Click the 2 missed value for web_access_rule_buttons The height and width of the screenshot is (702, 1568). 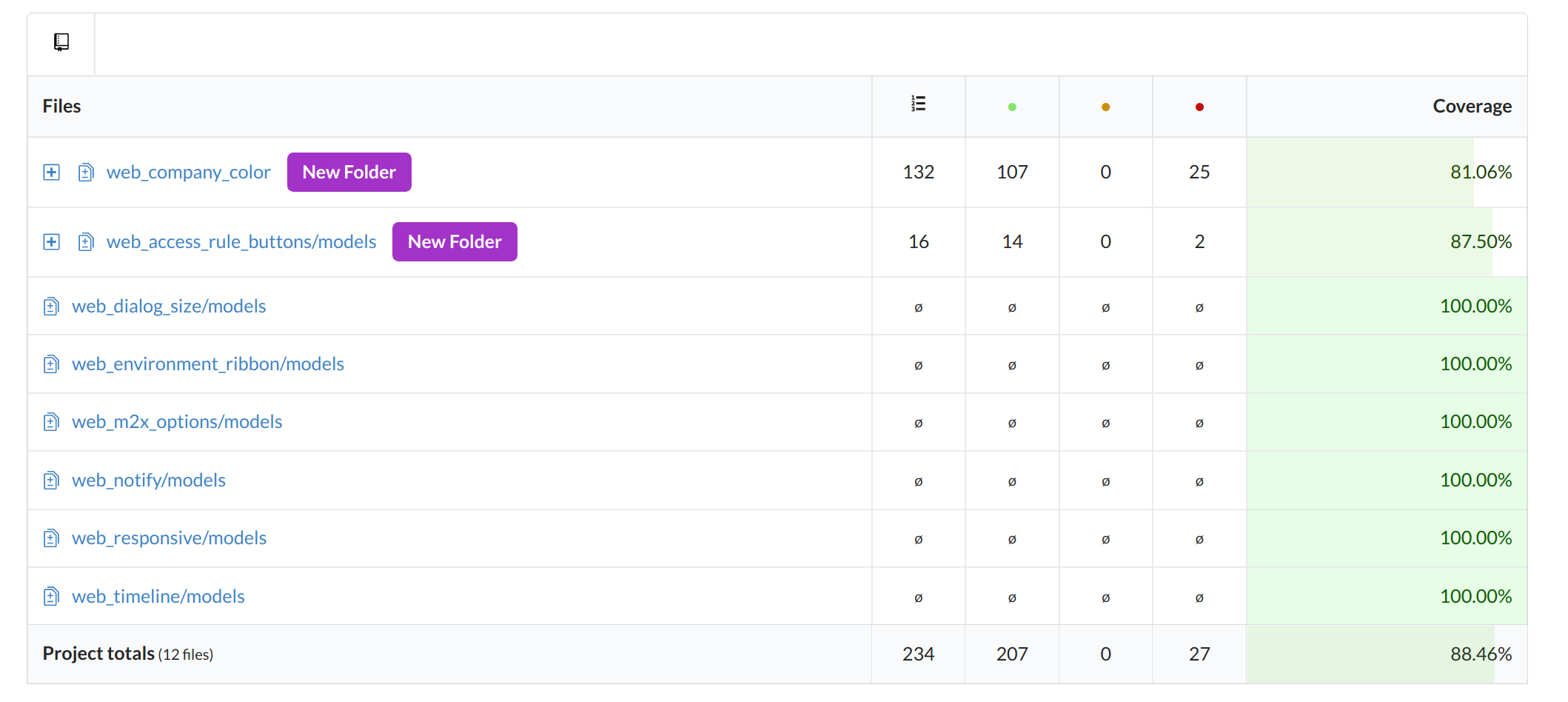pos(1199,242)
